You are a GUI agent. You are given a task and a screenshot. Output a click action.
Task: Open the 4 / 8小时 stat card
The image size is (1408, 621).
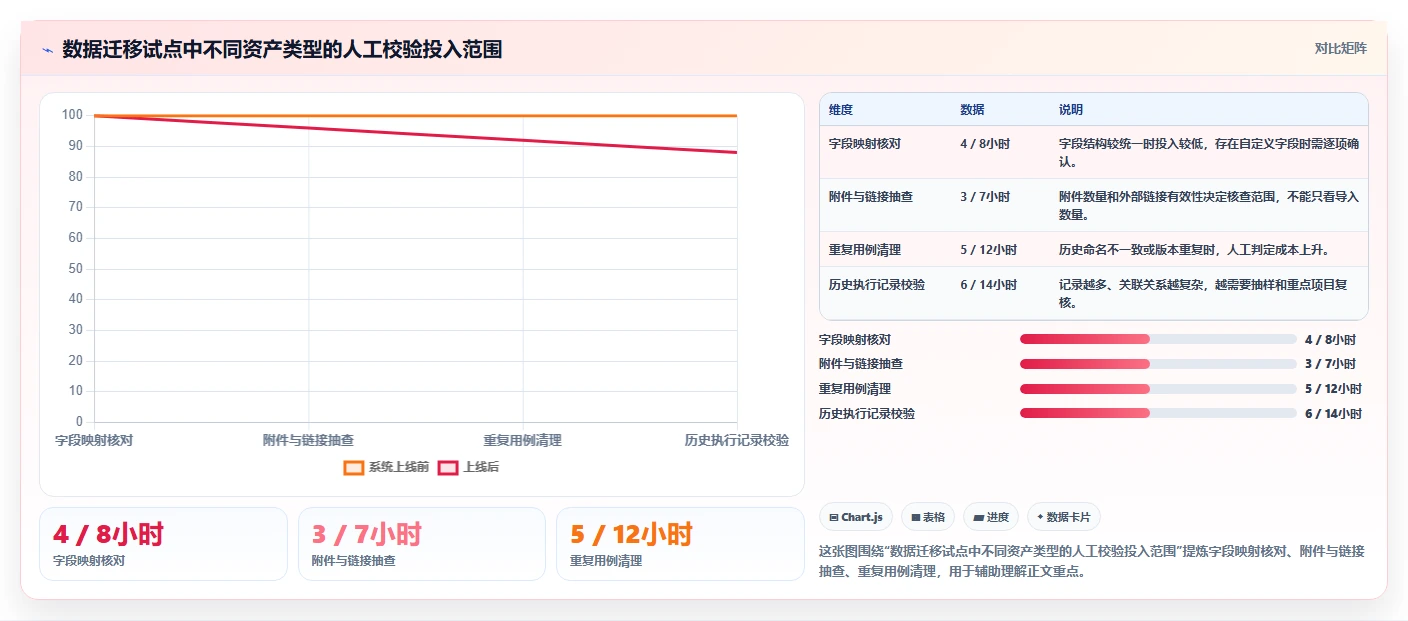(x=163, y=544)
